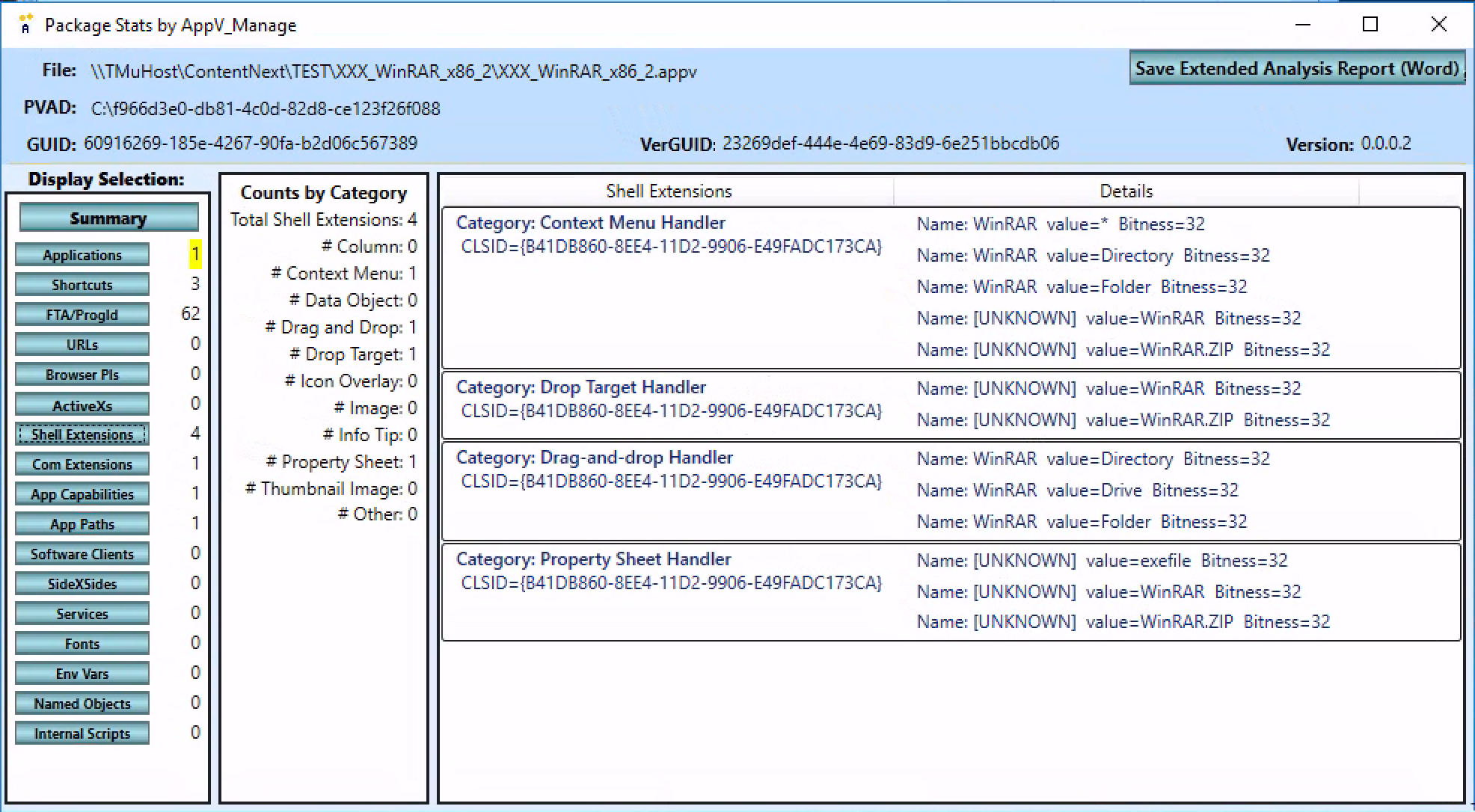Select the Shell Extensions button
The image size is (1475, 812).
82,434
